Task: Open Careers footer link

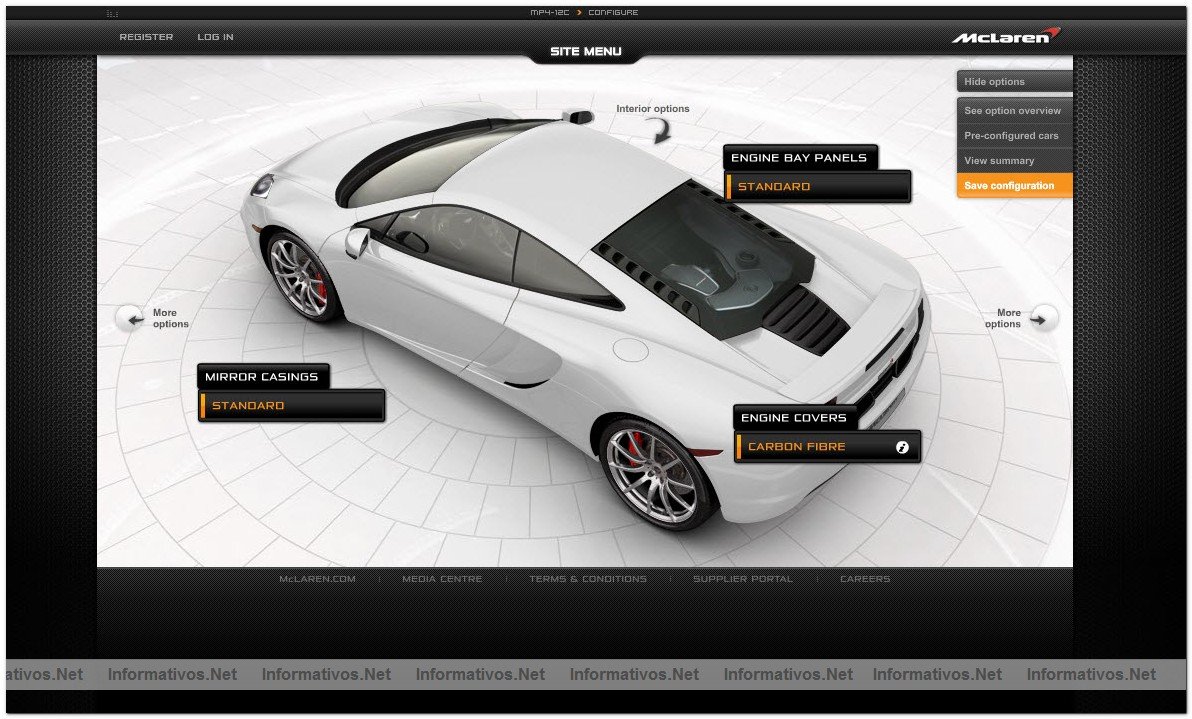Action: pos(865,579)
